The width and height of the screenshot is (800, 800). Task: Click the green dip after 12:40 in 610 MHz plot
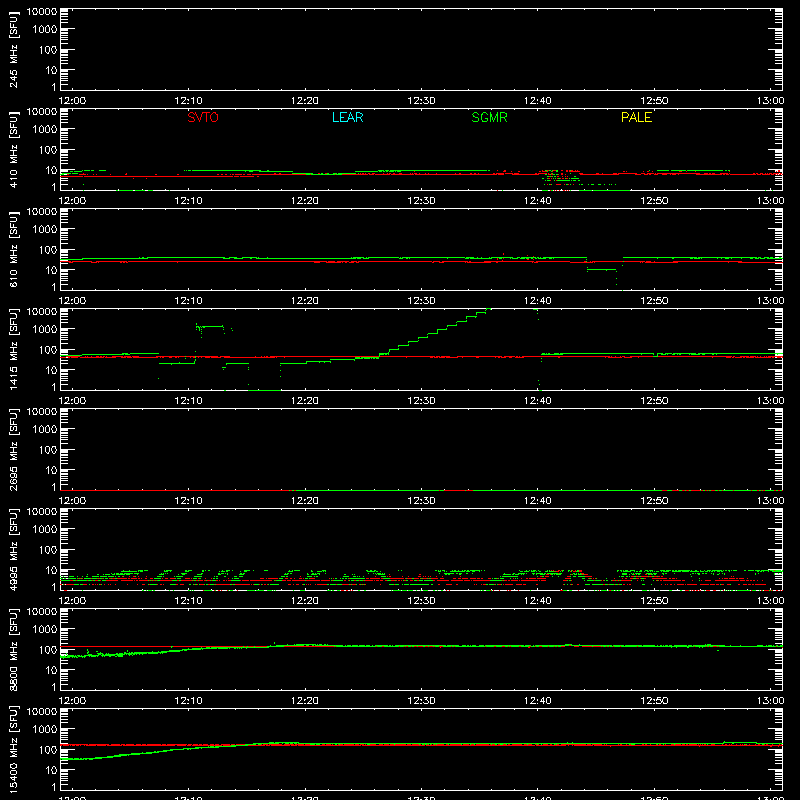(x=602, y=269)
